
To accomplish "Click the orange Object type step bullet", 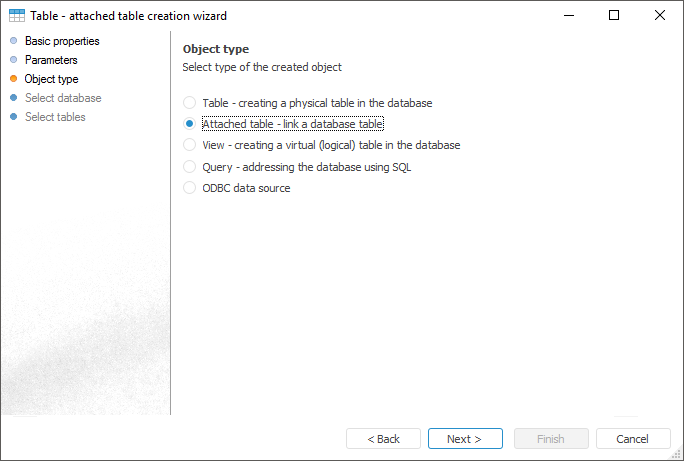I will [x=14, y=79].
